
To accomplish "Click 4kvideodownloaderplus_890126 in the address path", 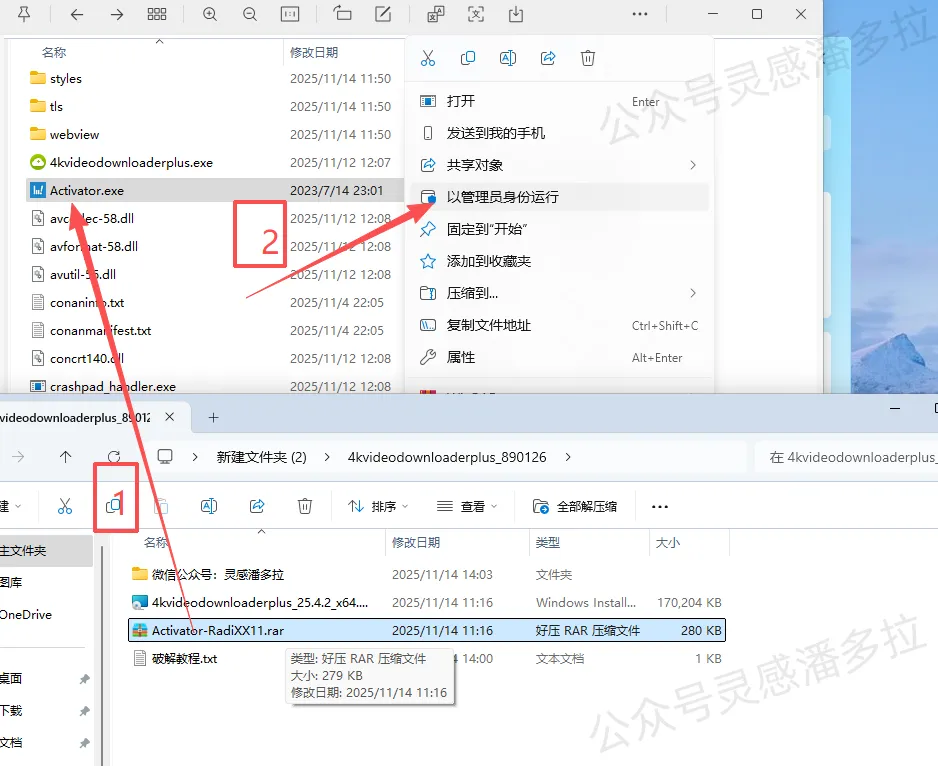I will (447, 457).
